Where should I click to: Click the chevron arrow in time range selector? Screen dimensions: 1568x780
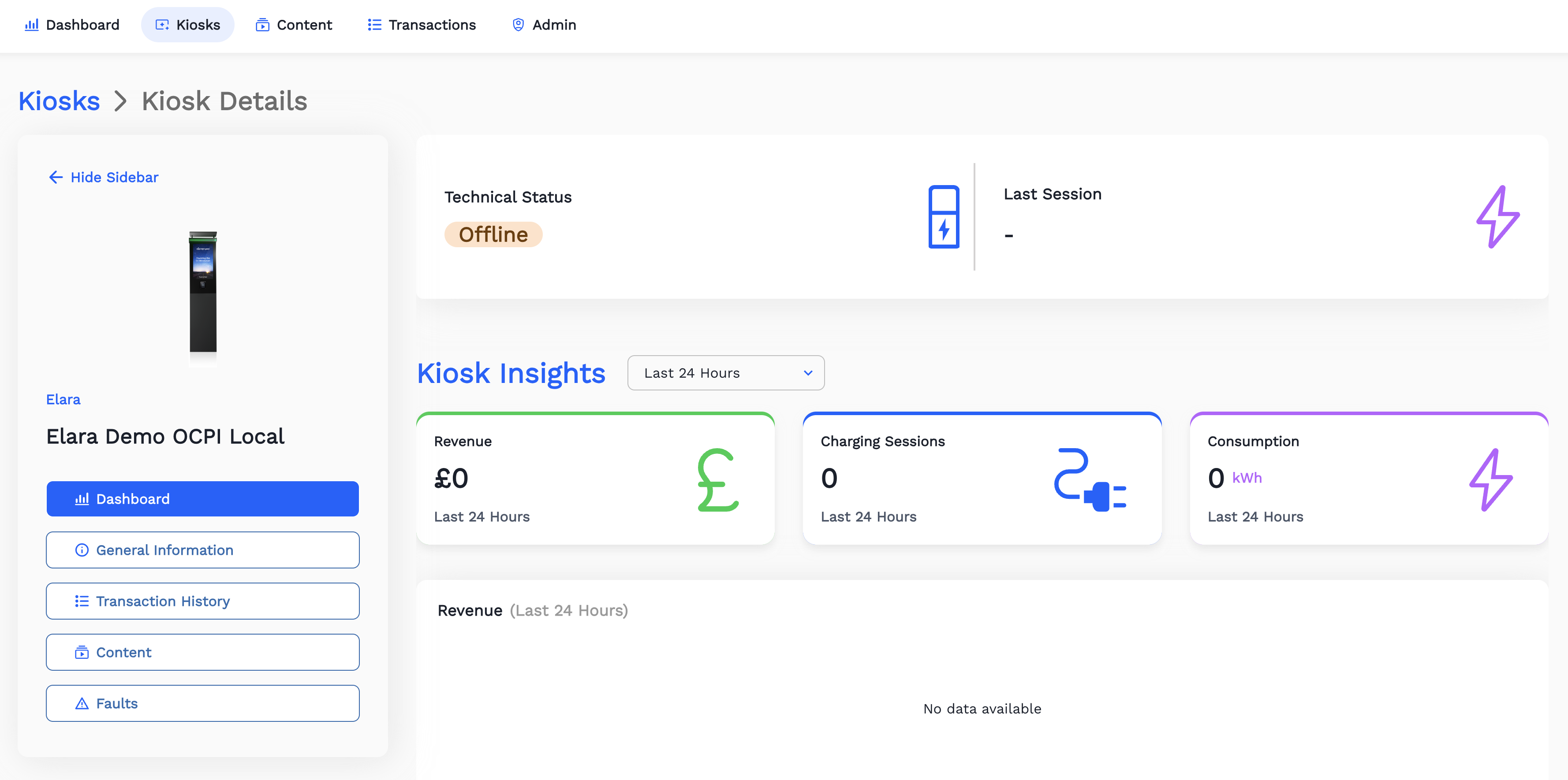pyautogui.click(x=808, y=373)
